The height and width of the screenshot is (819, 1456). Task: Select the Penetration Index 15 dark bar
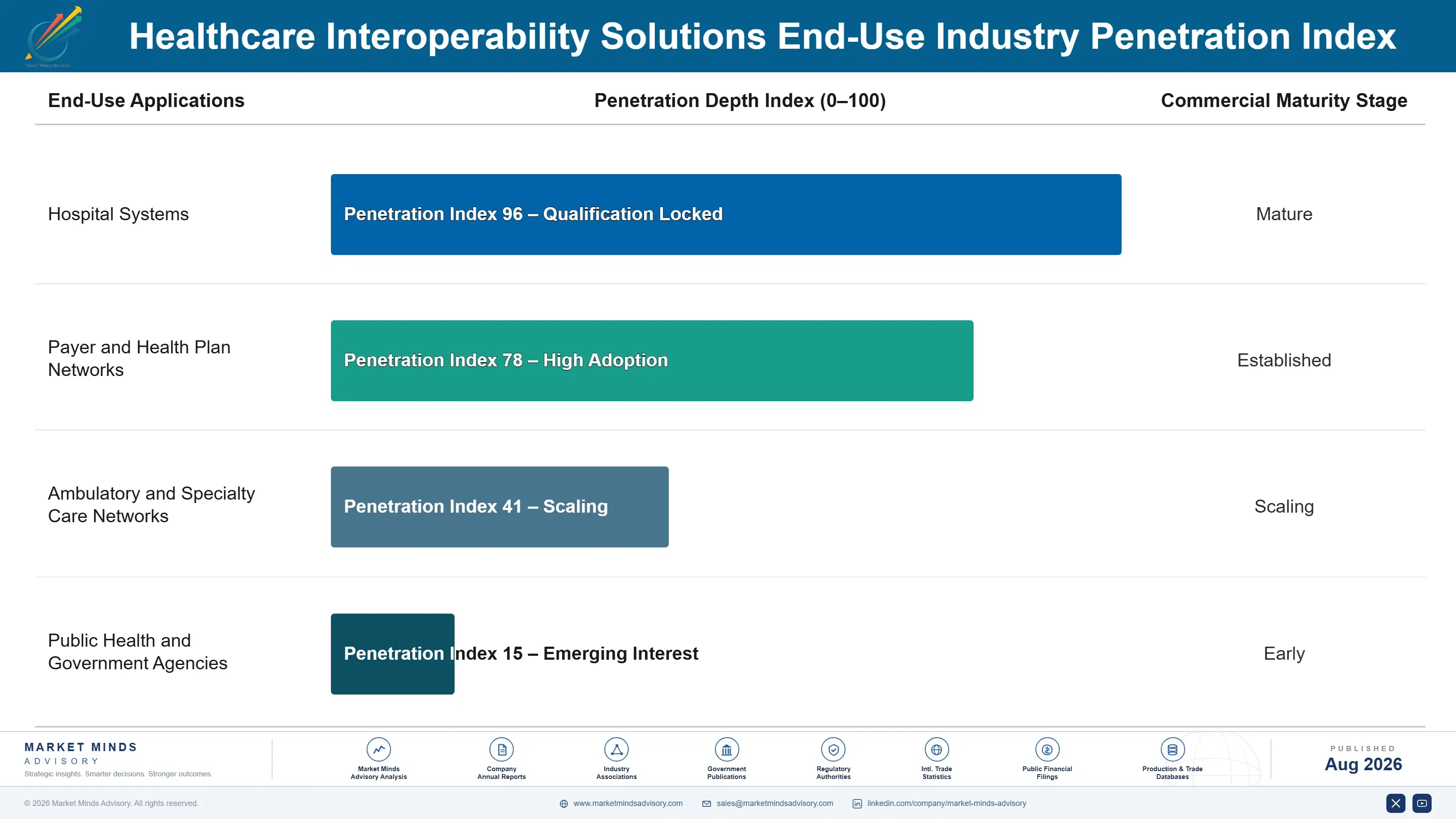coord(392,654)
